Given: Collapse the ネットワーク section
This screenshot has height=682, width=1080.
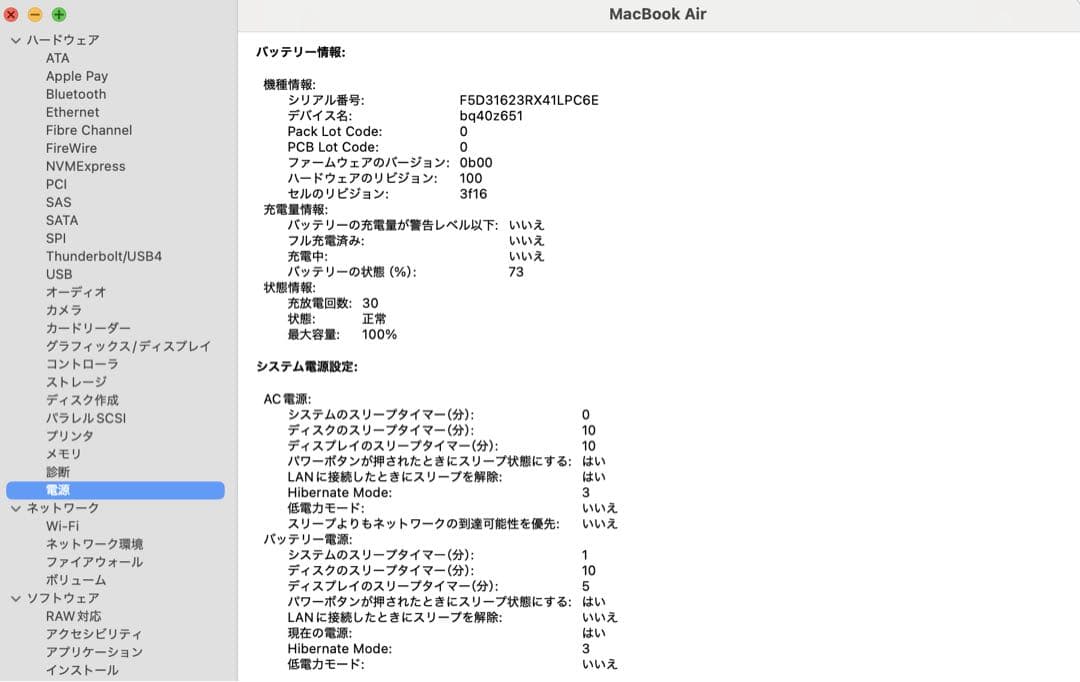Looking at the screenshot, I should click(x=15, y=508).
